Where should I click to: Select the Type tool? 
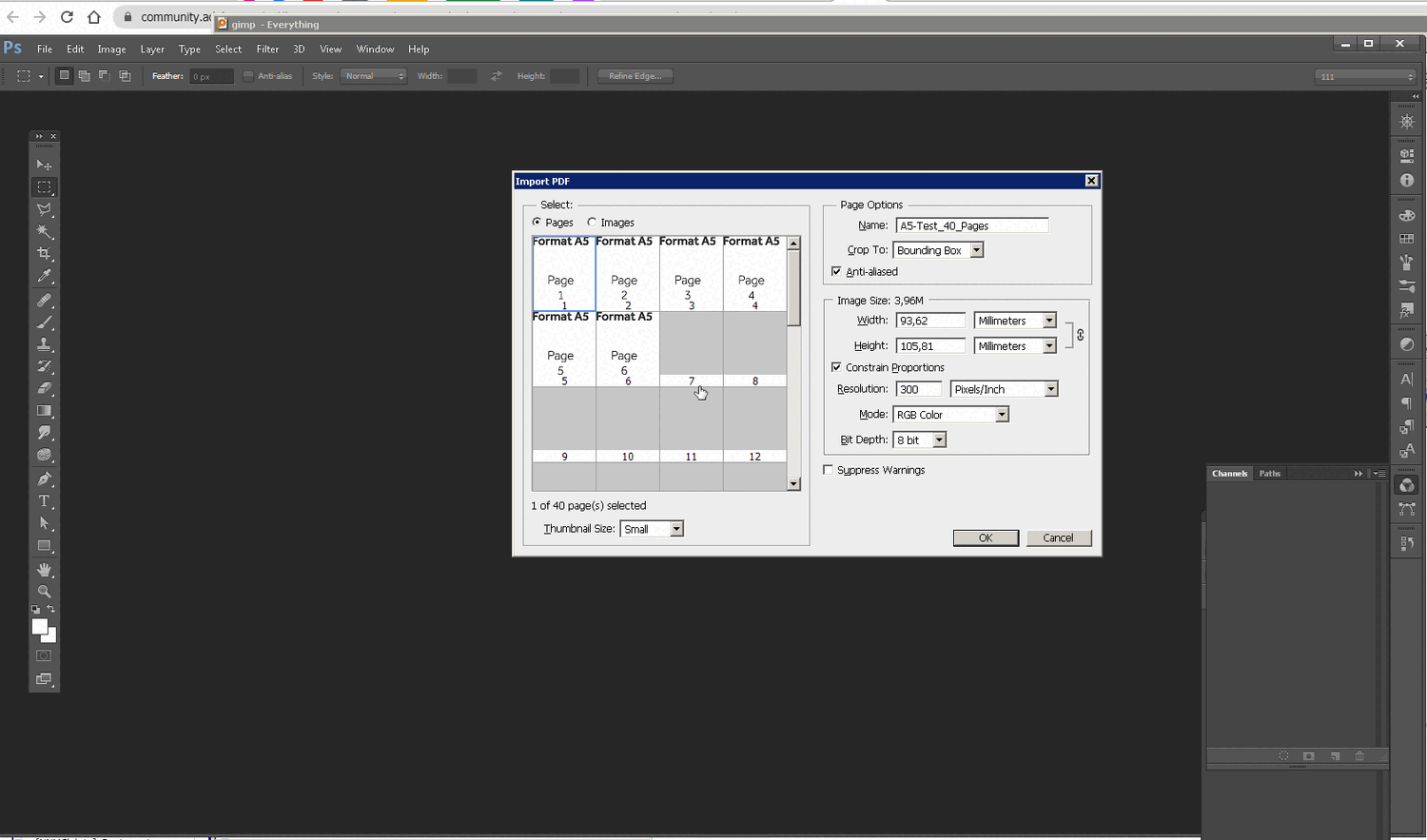[44, 501]
